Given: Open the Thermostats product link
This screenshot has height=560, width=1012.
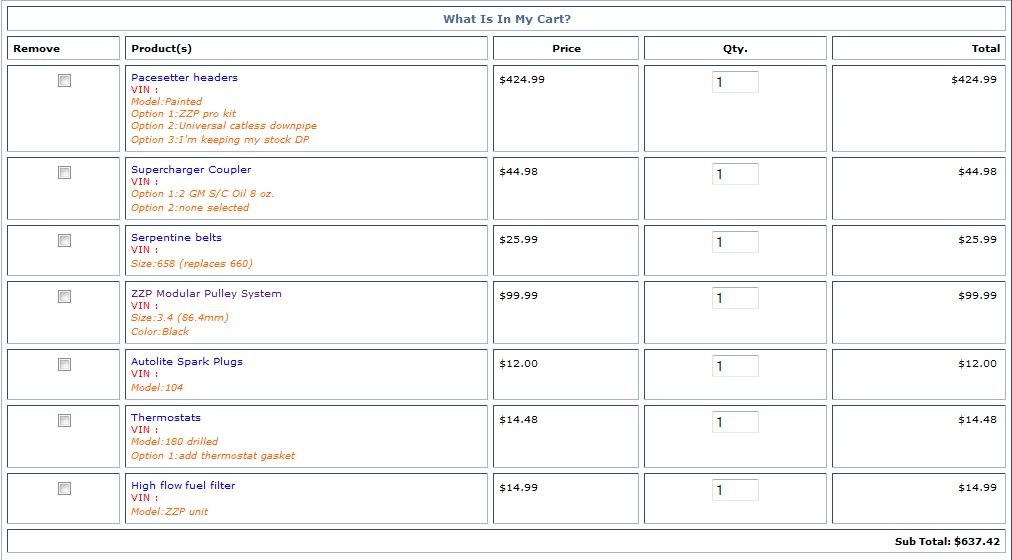Looking at the screenshot, I should (165, 417).
